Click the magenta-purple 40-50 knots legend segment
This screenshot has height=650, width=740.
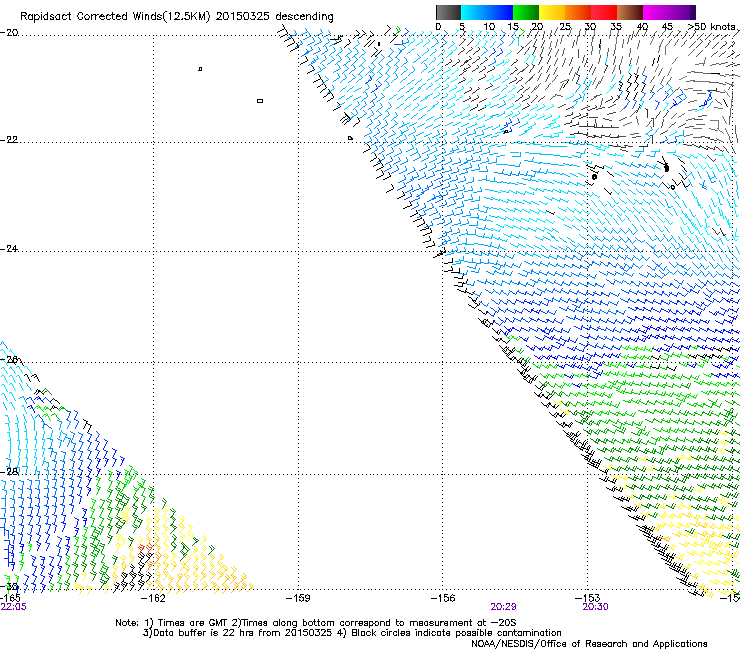point(669,12)
